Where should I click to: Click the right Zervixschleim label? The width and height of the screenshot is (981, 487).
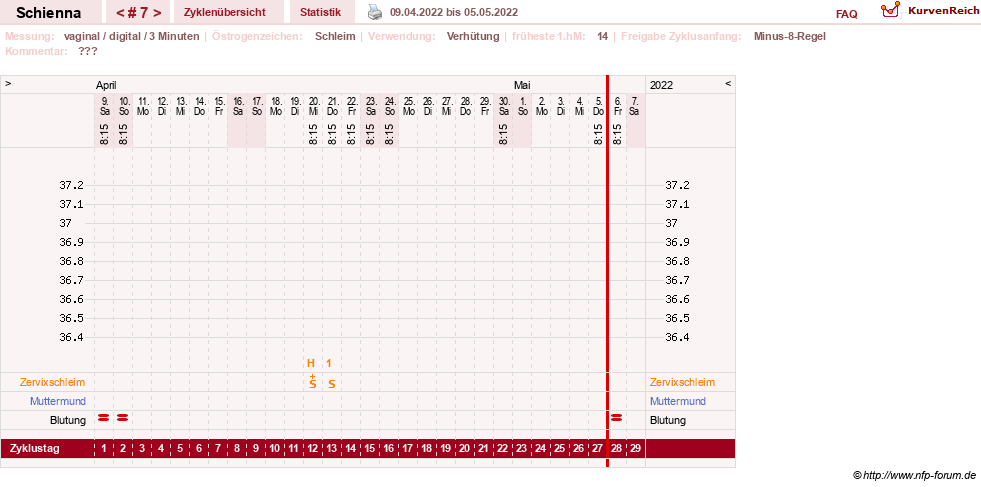(683, 382)
